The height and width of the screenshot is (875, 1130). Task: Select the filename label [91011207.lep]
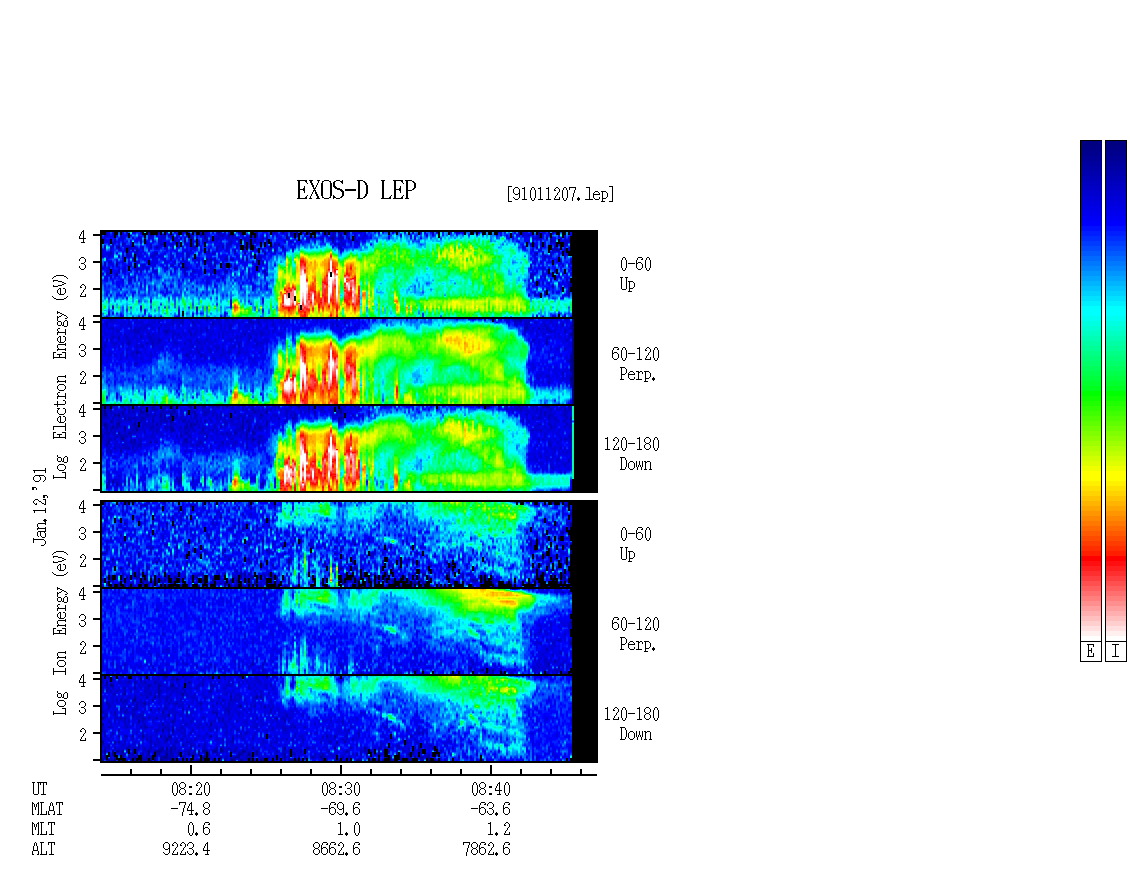560,194
